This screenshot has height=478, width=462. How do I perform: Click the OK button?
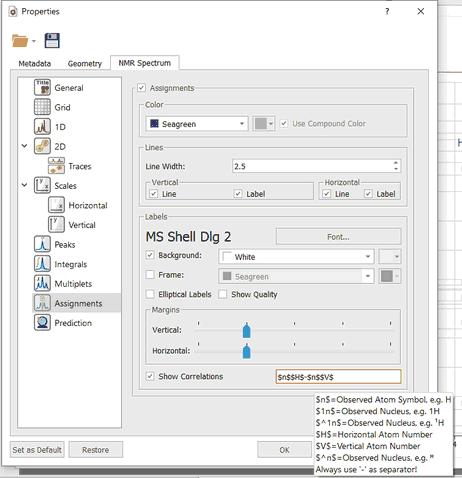pyautogui.click(x=284, y=450)
